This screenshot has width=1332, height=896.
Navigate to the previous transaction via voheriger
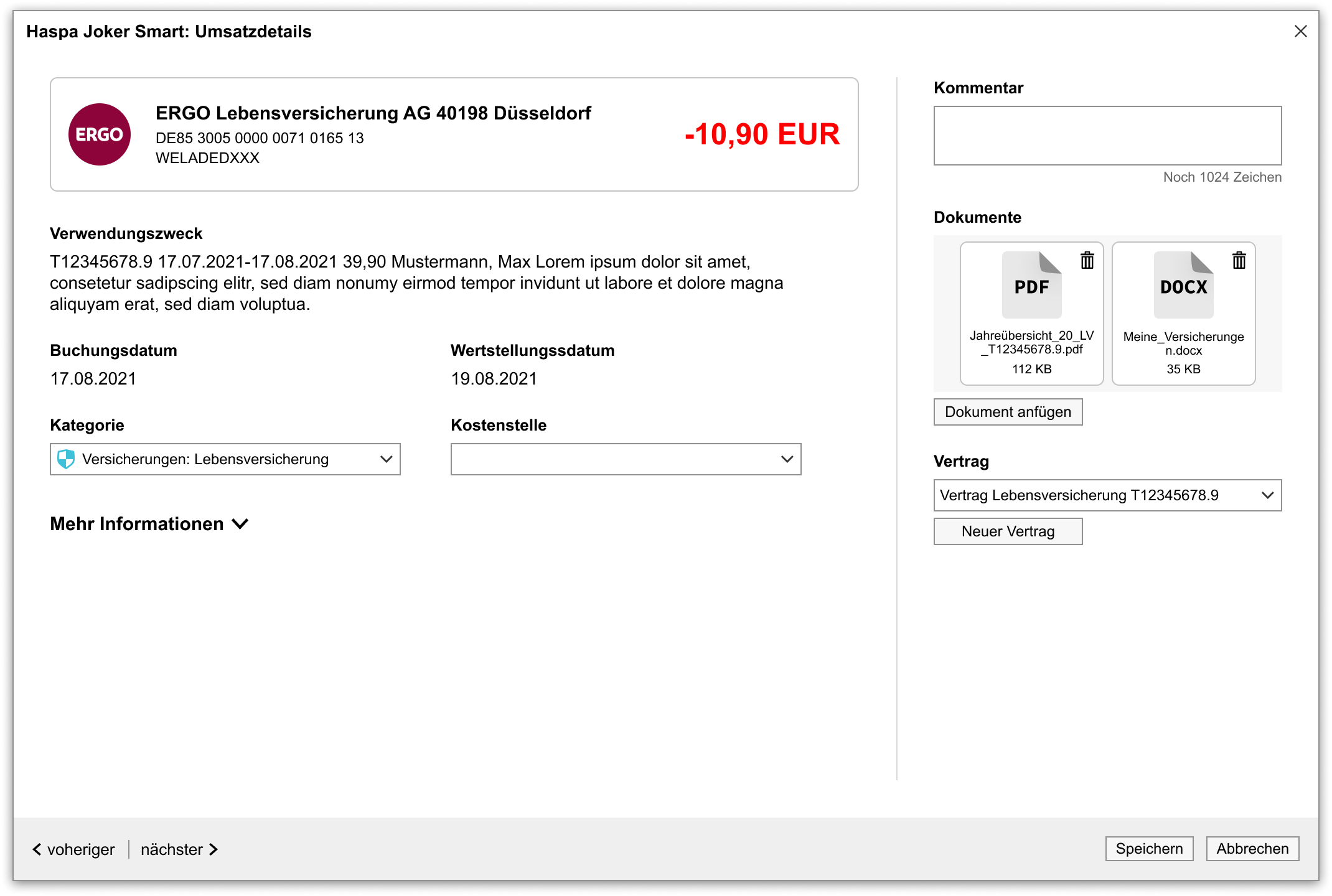pyautogui.click(x=81, y=849)
